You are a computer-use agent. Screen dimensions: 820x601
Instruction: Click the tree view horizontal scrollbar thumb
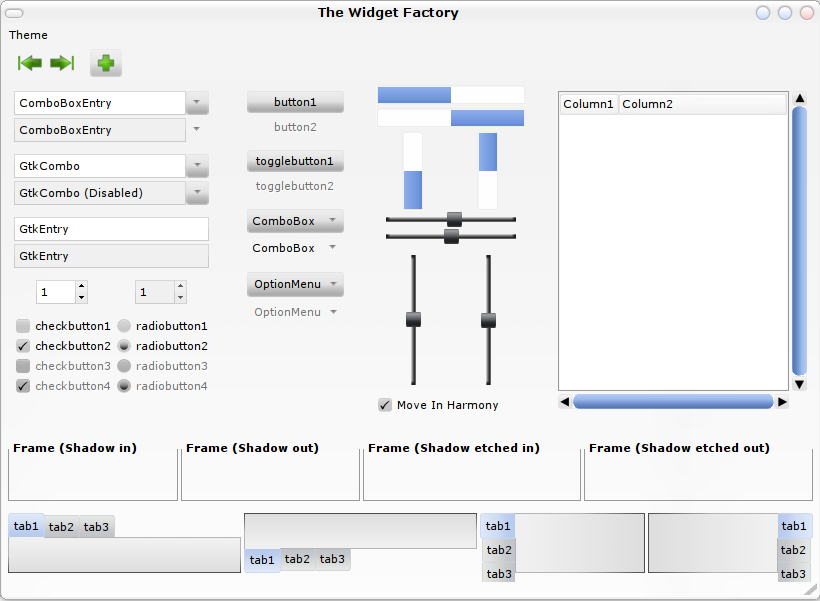673,402
